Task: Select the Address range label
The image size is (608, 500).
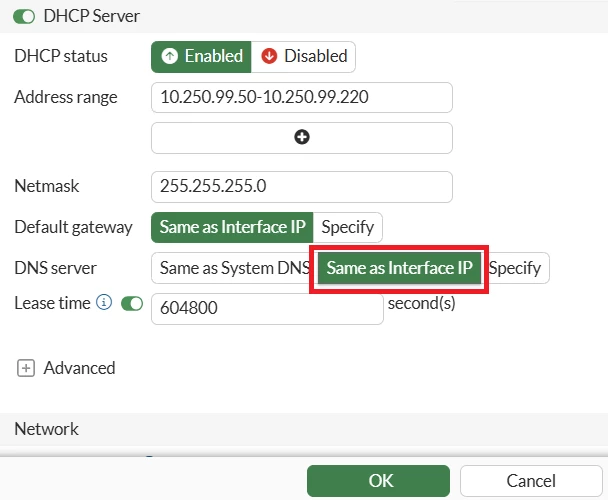Action: 66,97
